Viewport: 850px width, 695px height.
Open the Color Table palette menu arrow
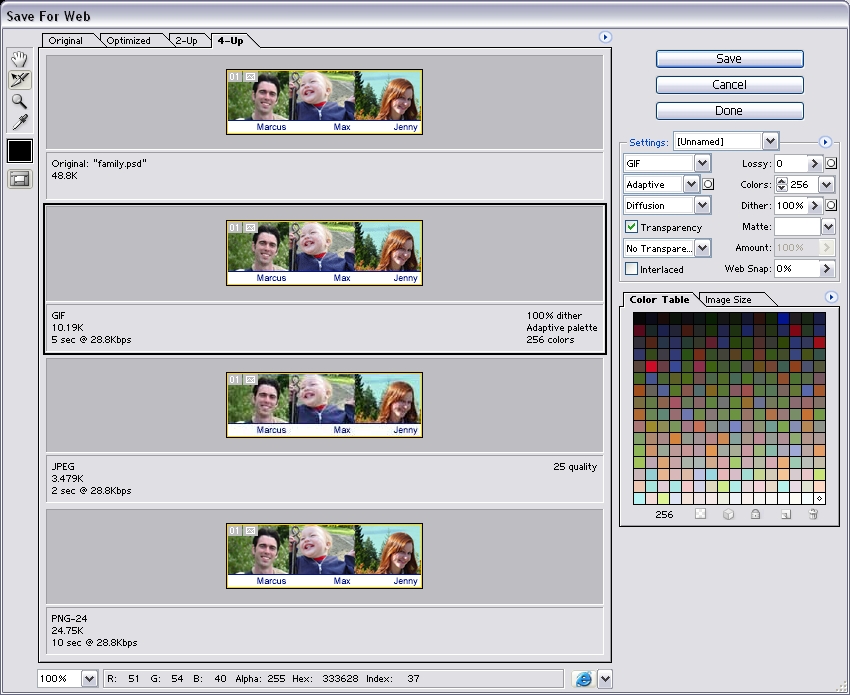click(x=830, y=297)
